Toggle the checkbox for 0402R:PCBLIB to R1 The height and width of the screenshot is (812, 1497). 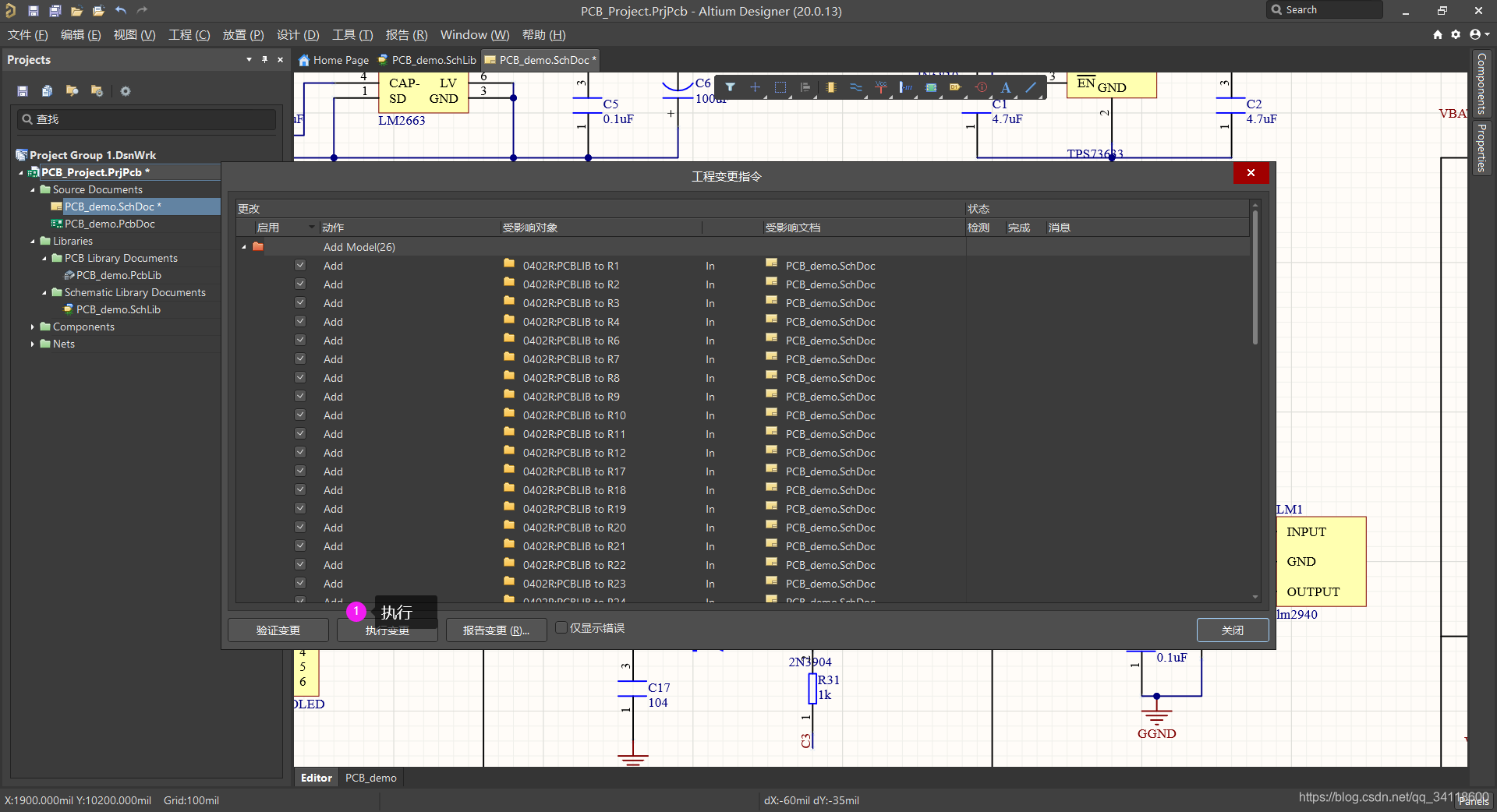[x=300, y=265]
